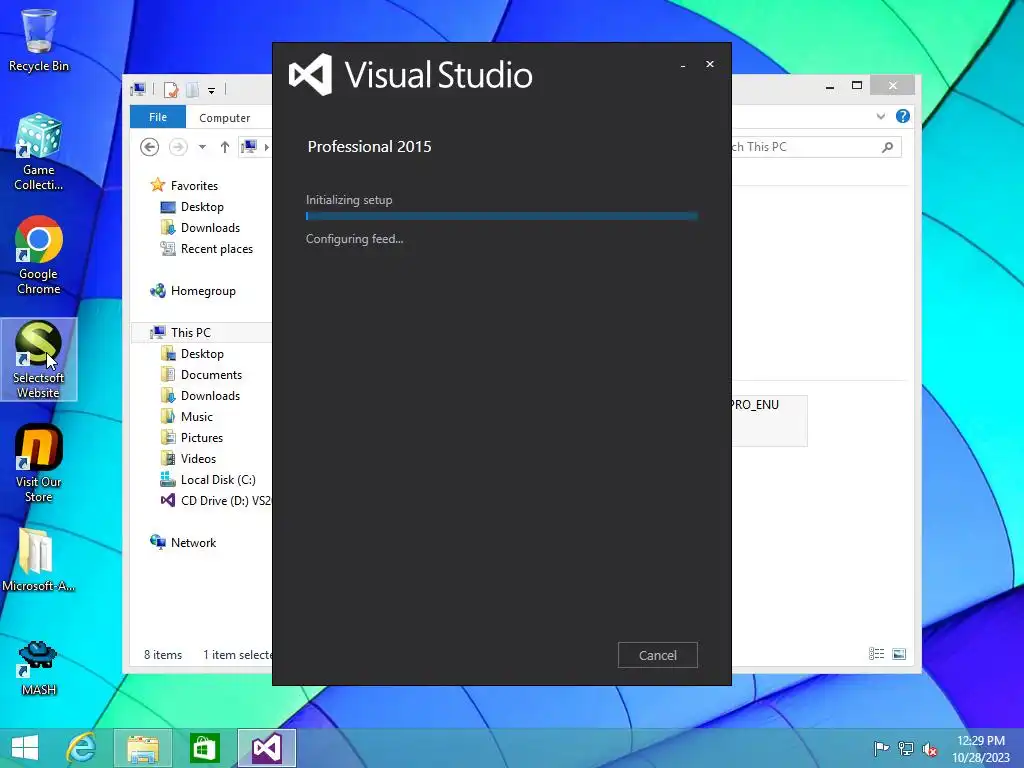Select the Visit Our Store shortcut
The image size is (1024, 768).
click(x=39, y=464)
